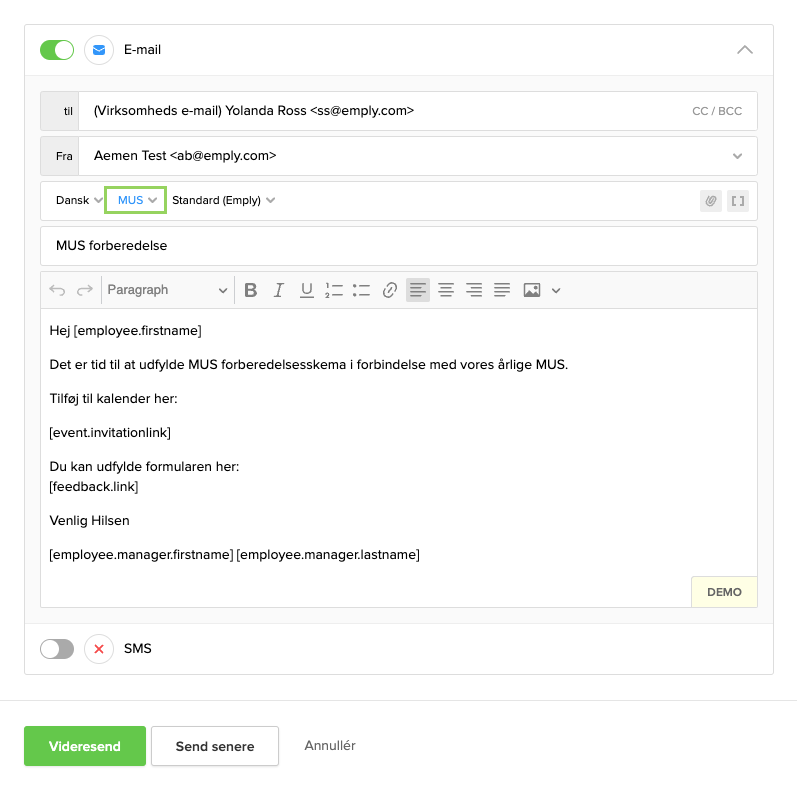This screenshot has height=786, width=797.
Task: Click the 'Det er tid til at udfylde' sentence
Action: click(309, 365)
